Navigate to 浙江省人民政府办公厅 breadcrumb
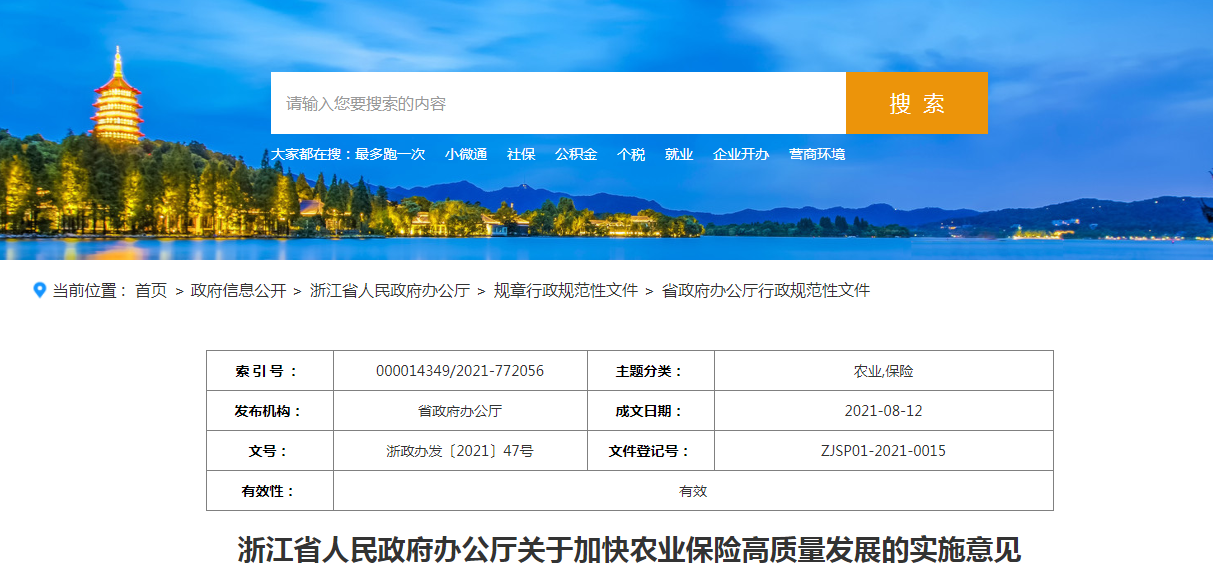 pyautogui.click(x=390, y=291)
